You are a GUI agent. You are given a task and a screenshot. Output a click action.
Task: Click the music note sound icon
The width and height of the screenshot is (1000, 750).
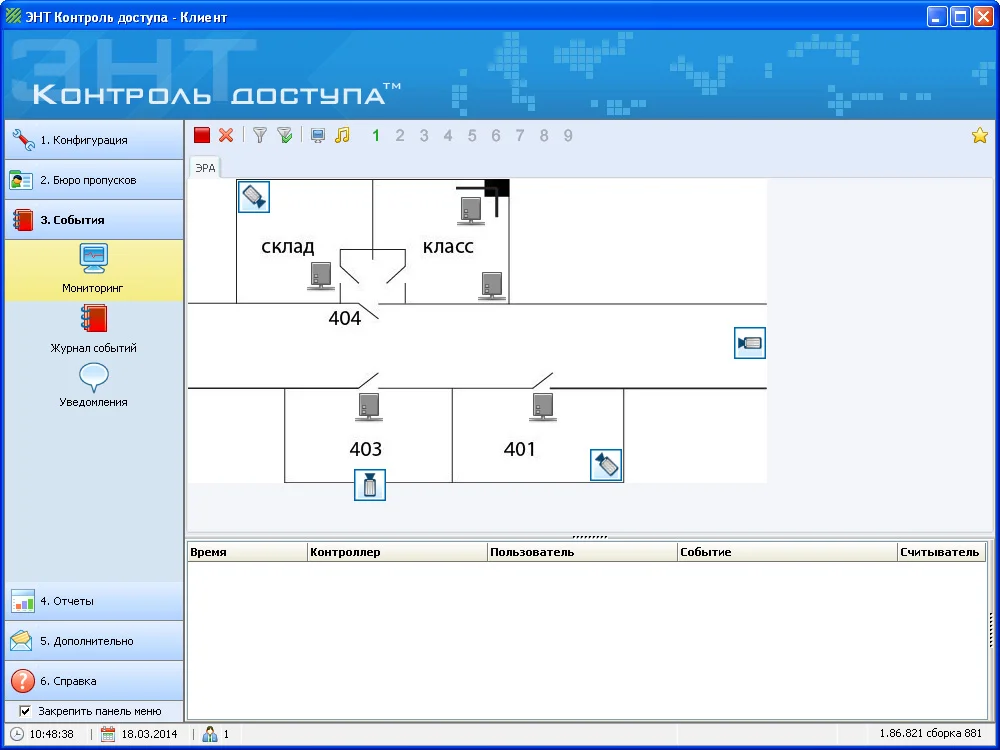[x=342, y=135]
